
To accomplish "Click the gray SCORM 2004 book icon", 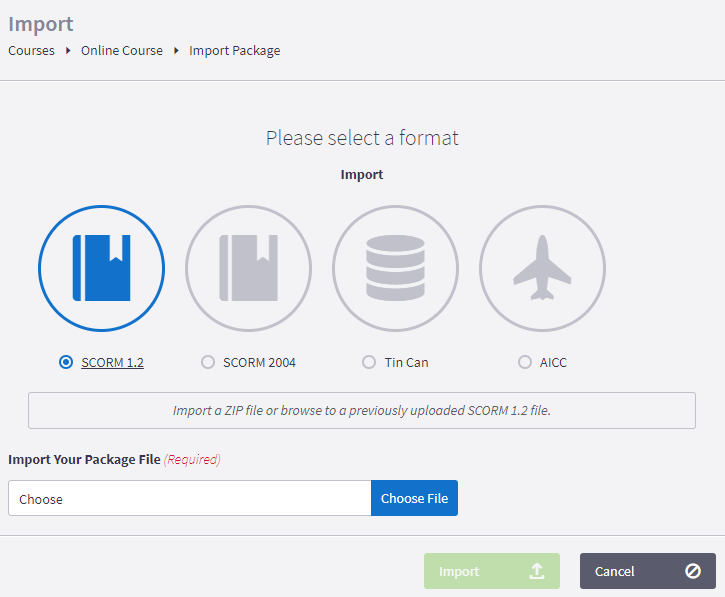I will click(248, 268).
